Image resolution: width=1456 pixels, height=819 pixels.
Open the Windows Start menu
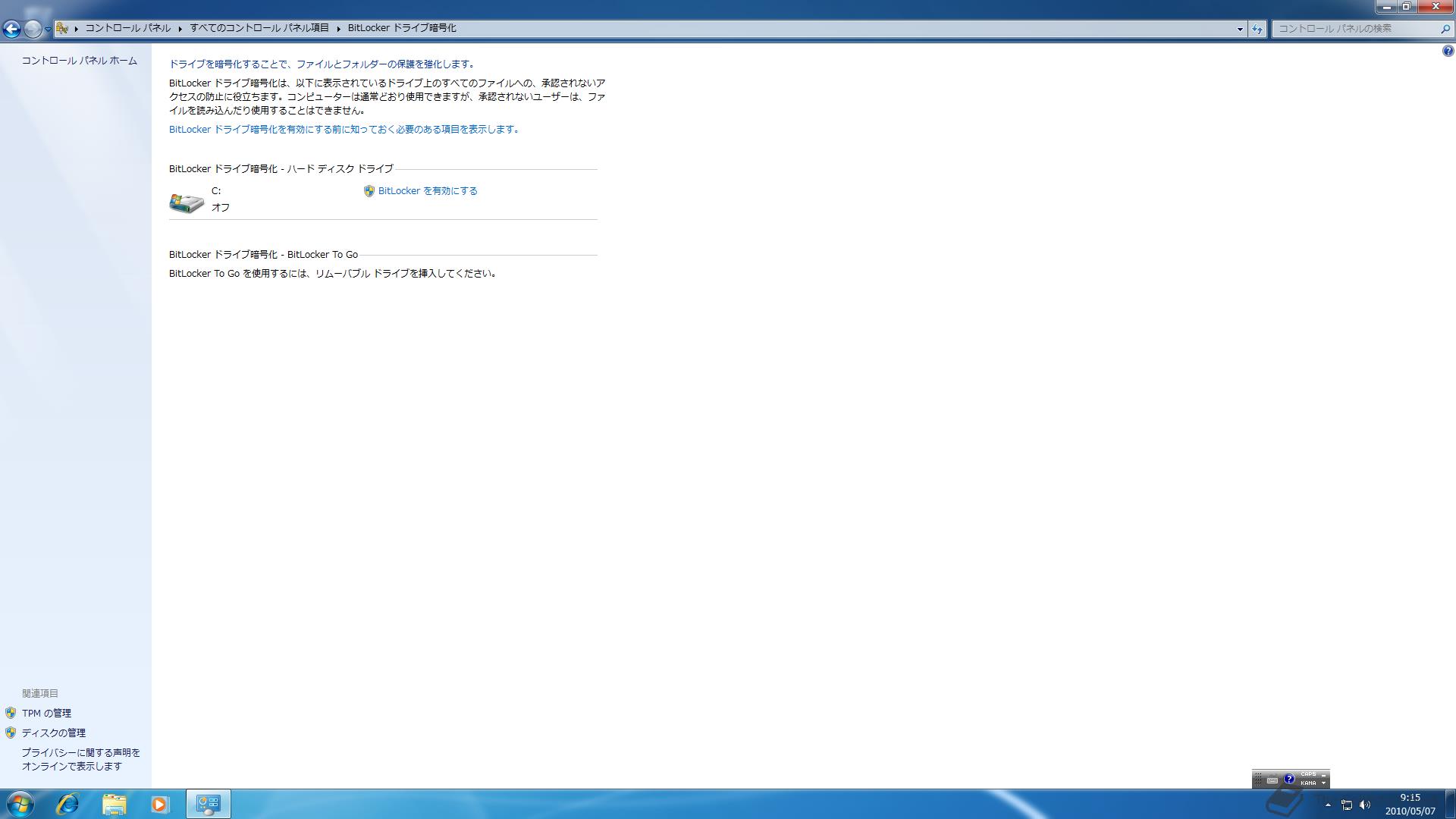[20, 804]
